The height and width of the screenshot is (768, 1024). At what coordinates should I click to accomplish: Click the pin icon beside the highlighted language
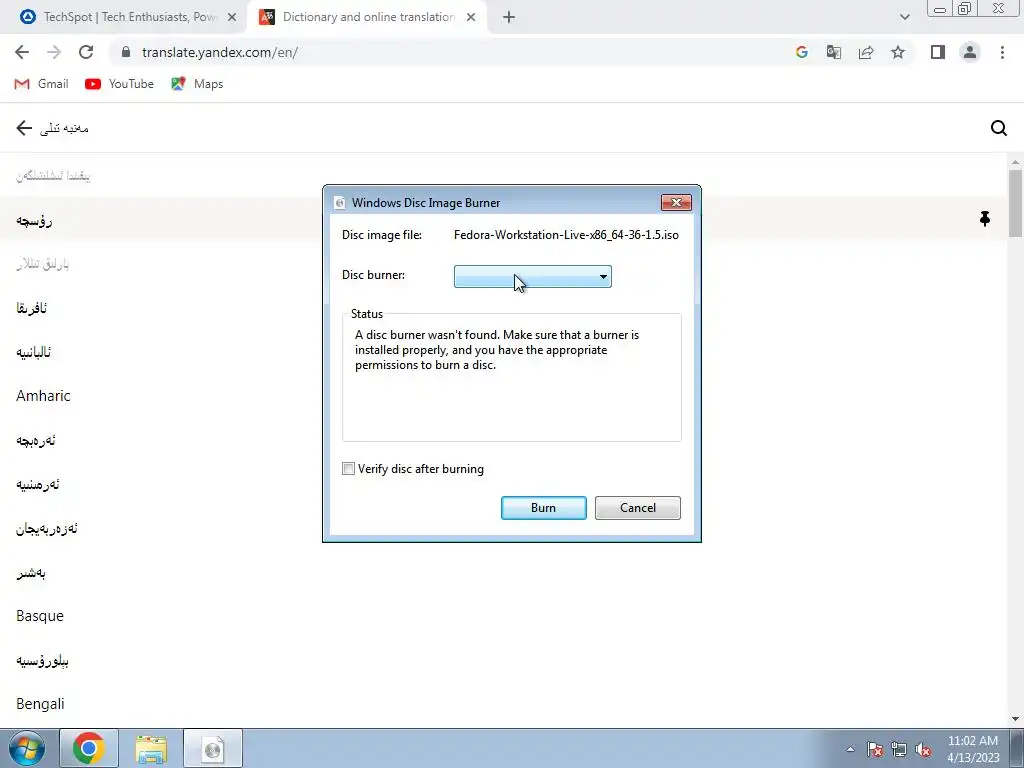(x=985, y=219)
